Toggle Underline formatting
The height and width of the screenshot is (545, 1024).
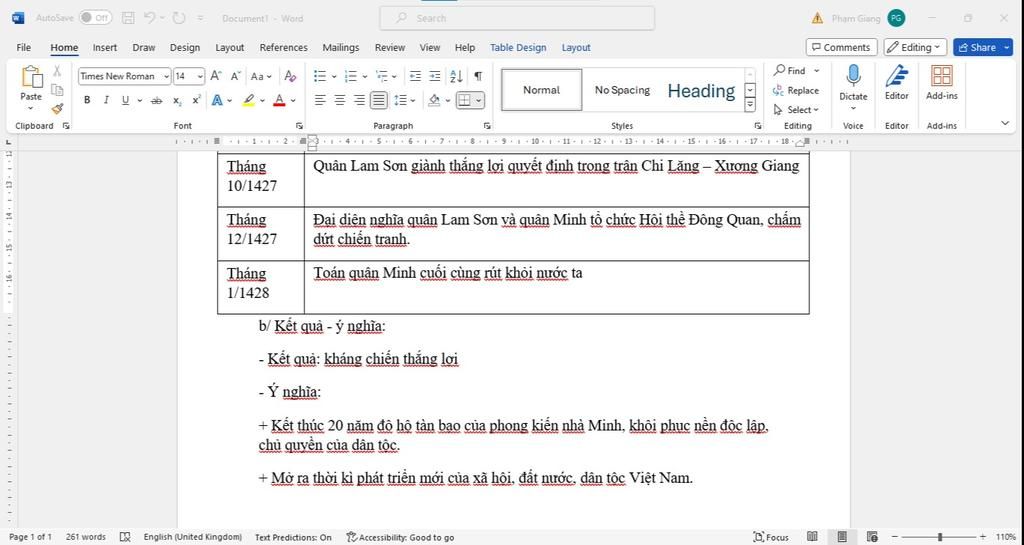tap(125, 101)
